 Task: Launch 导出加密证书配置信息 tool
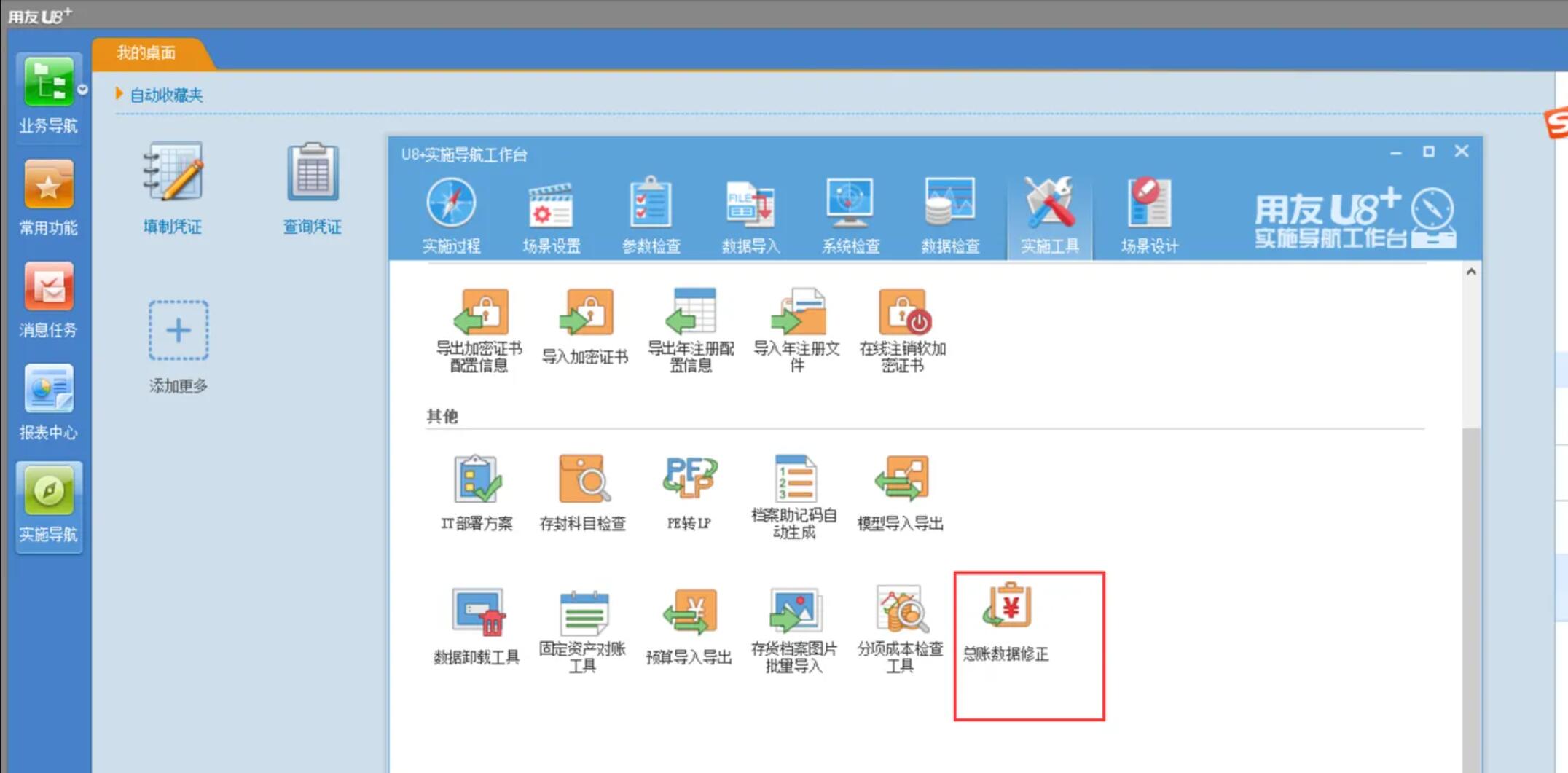tap(479, 330)
